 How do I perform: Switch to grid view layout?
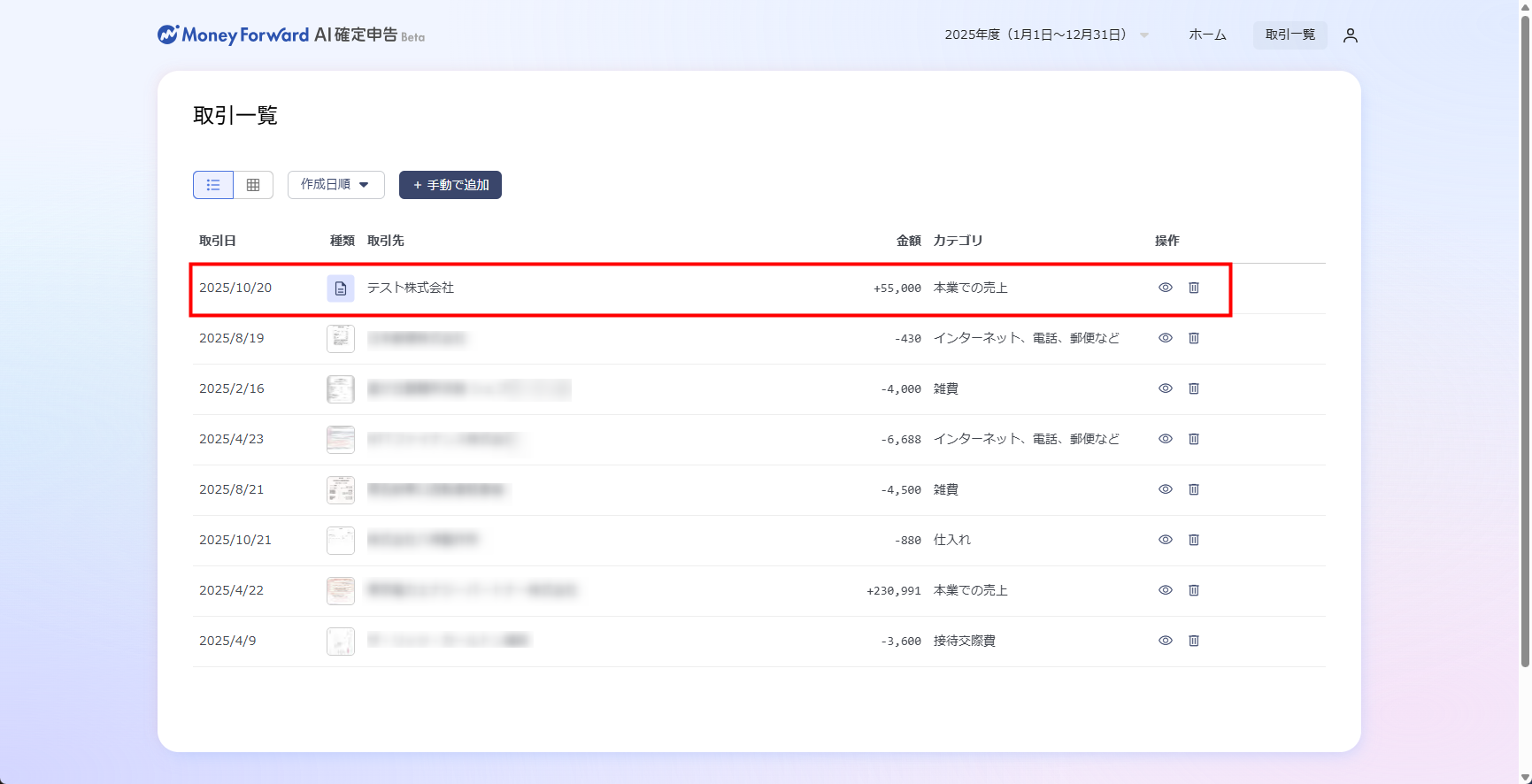coord(253,185)
